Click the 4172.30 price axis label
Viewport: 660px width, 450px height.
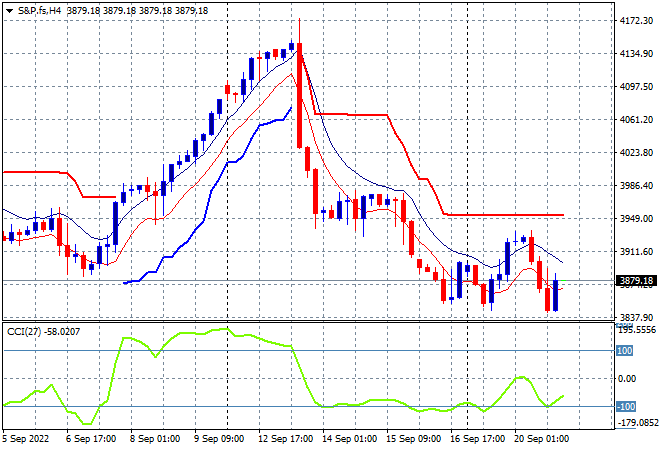tap(636, 21)
